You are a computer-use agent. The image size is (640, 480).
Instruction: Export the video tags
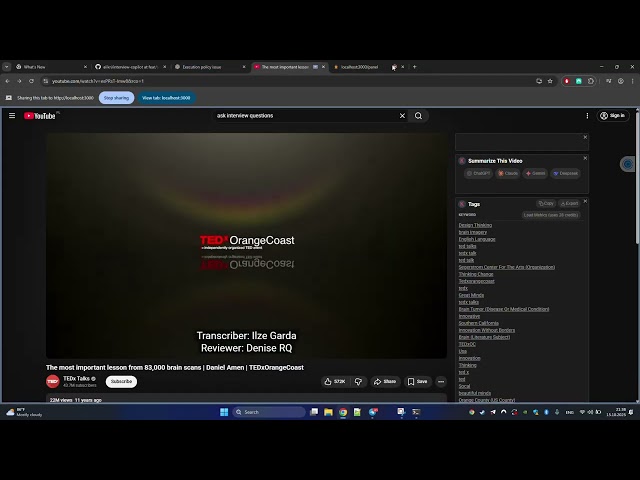click(569, 203)
